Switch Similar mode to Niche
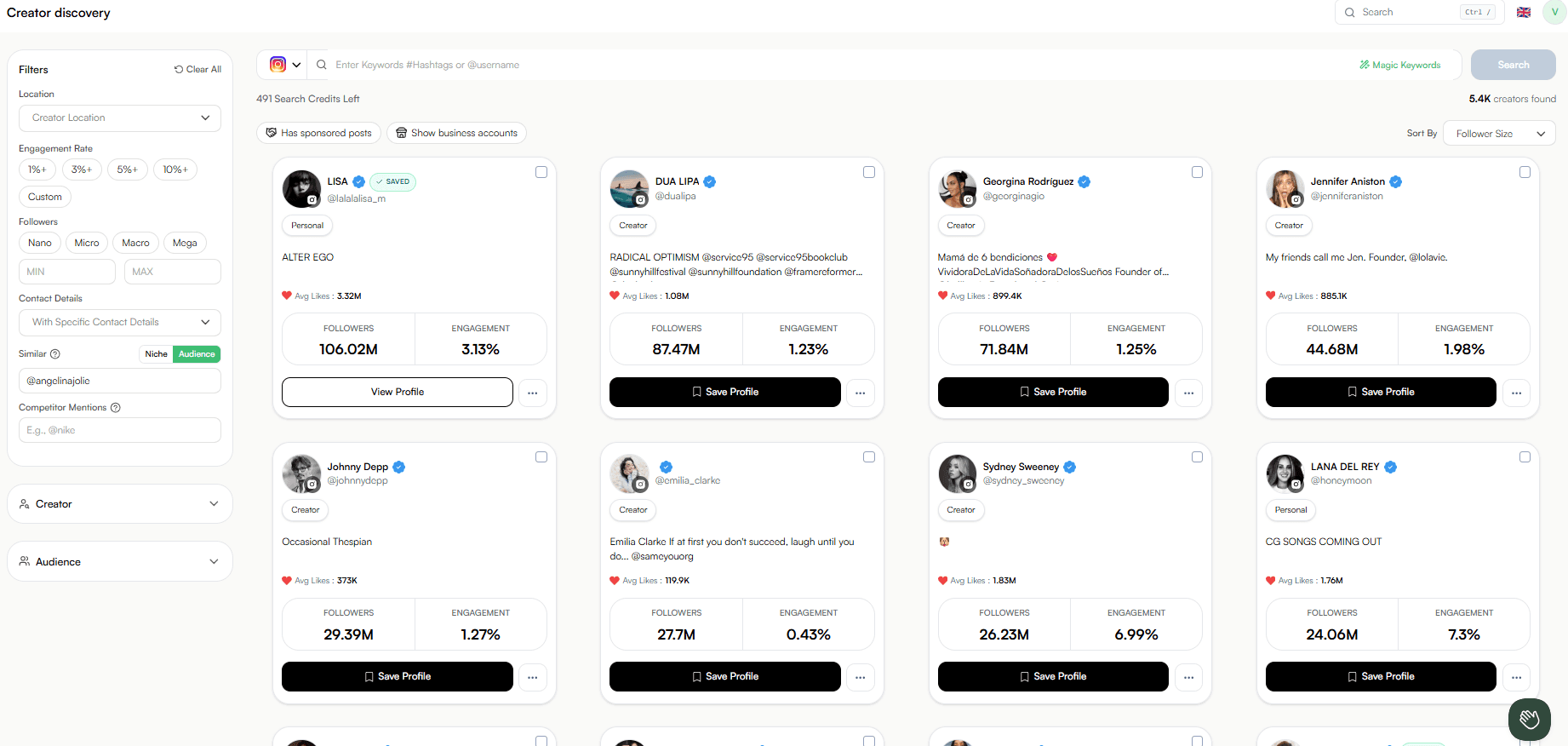This screenshot has height=746, width=1568. coord(156,354)
